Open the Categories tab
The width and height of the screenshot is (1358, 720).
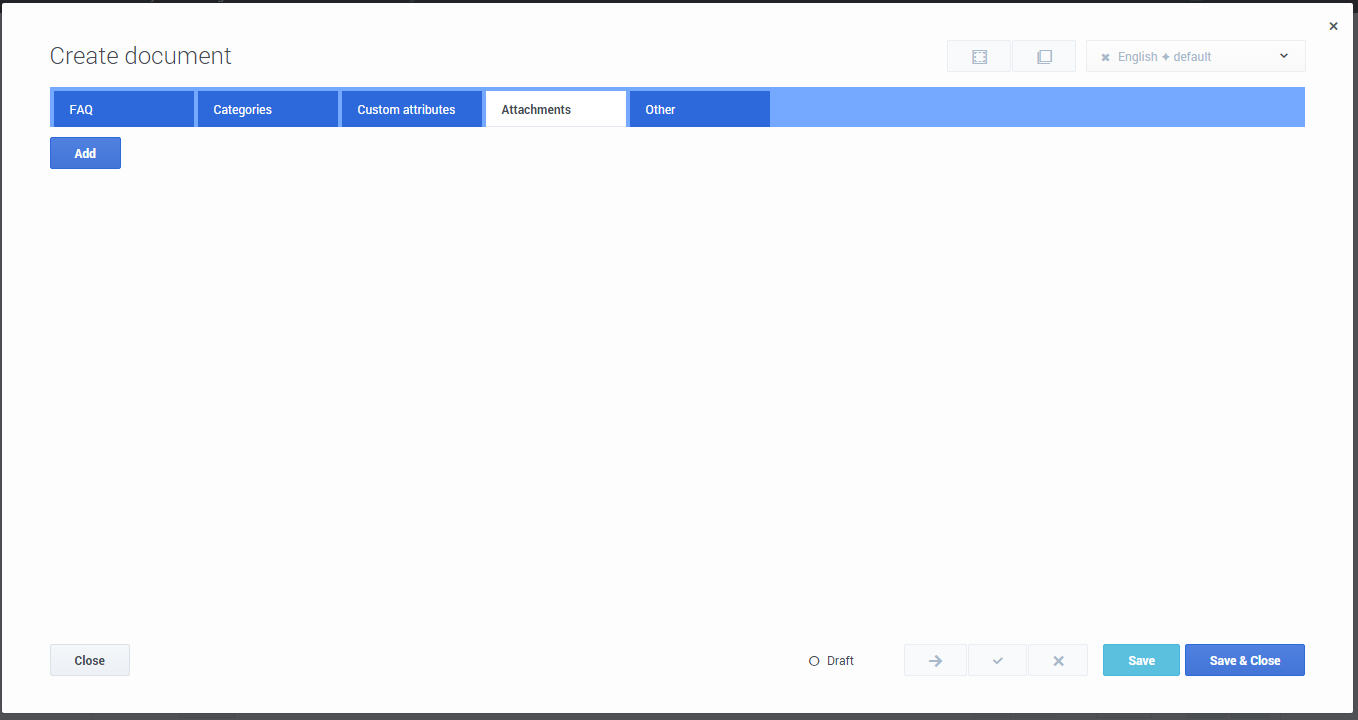267,110
